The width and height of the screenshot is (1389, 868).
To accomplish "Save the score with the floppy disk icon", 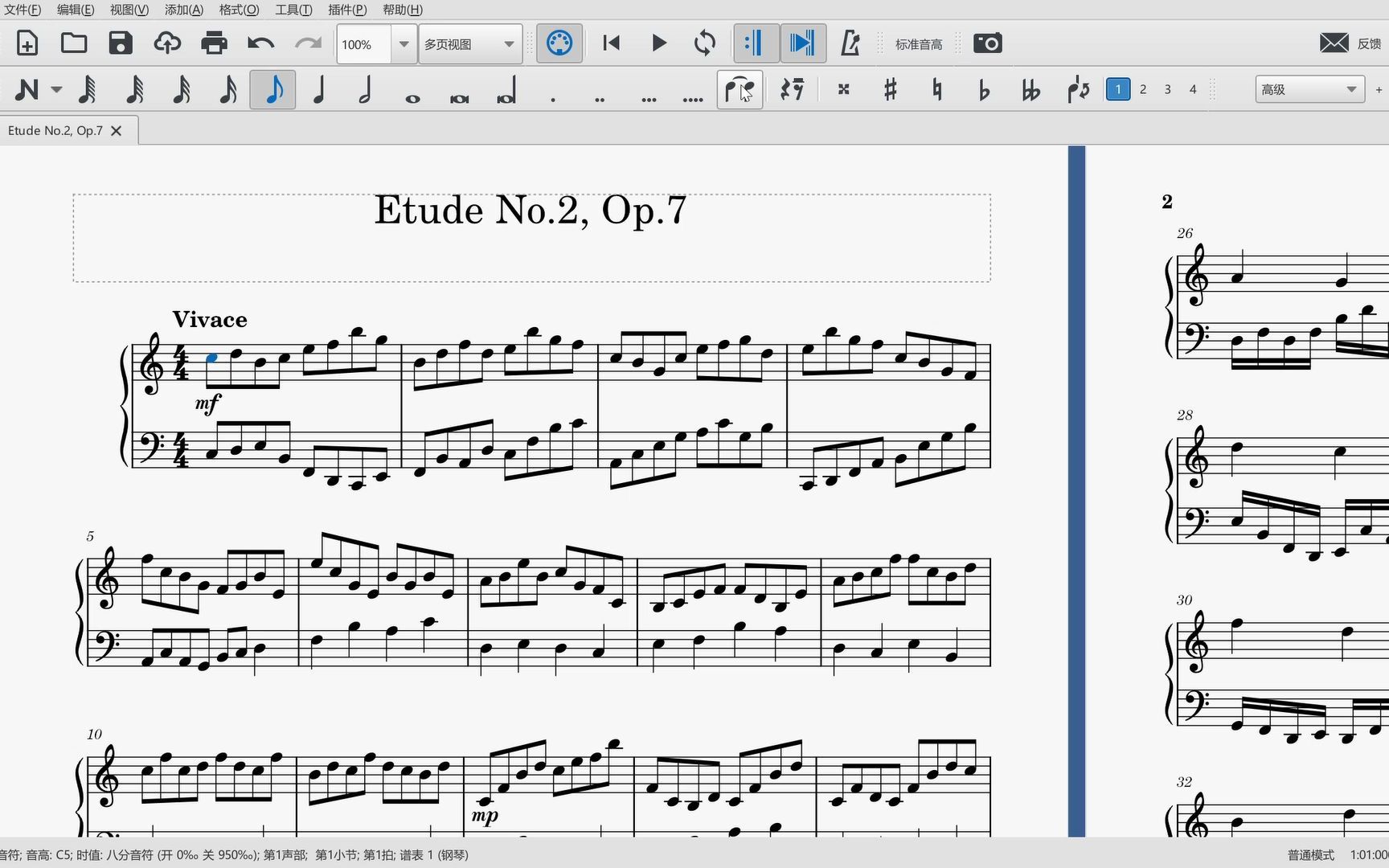I will pyautogui.click(x=121, y=43).
